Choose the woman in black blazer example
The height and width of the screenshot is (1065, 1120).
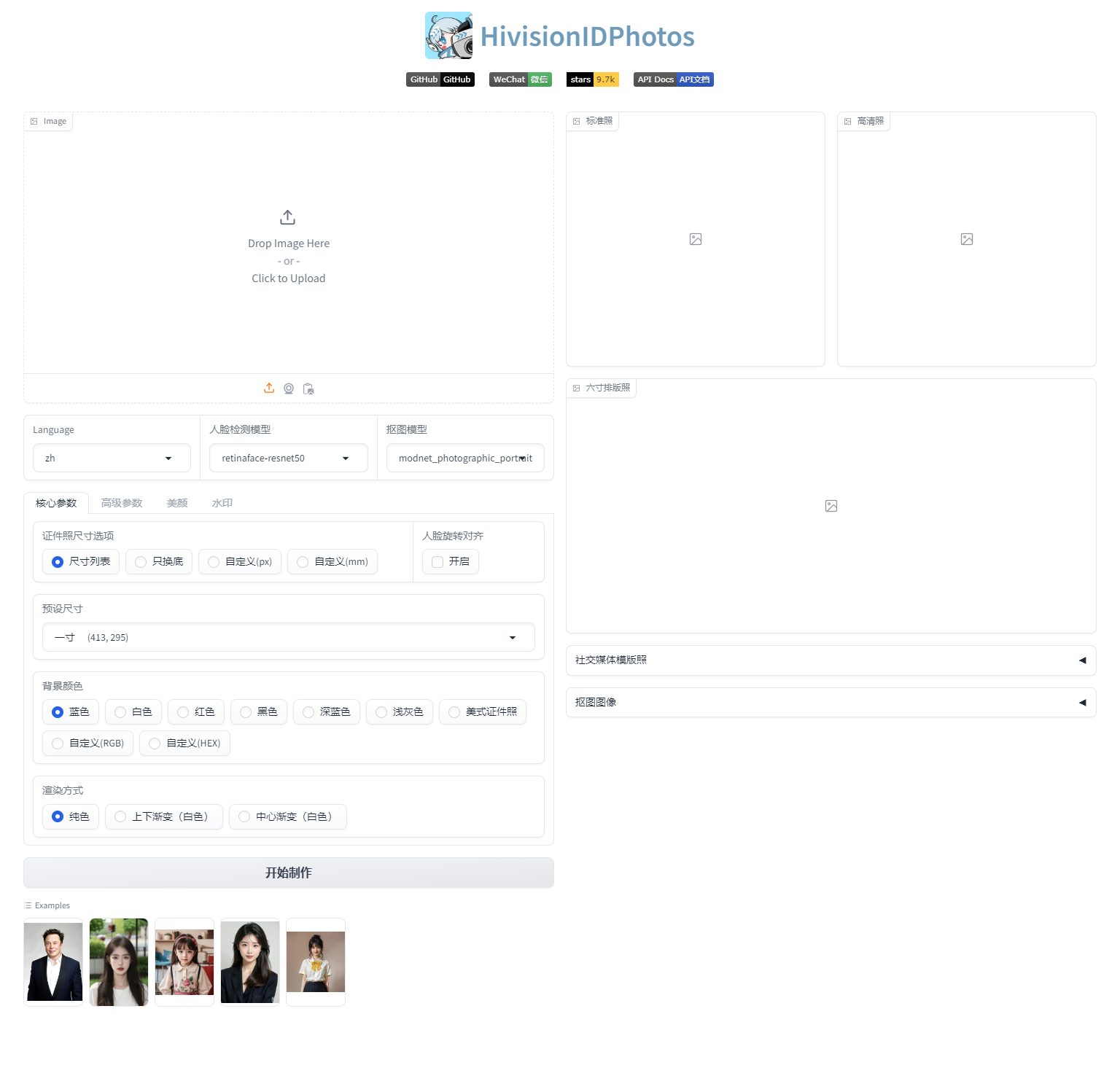[x=250, y=962]
